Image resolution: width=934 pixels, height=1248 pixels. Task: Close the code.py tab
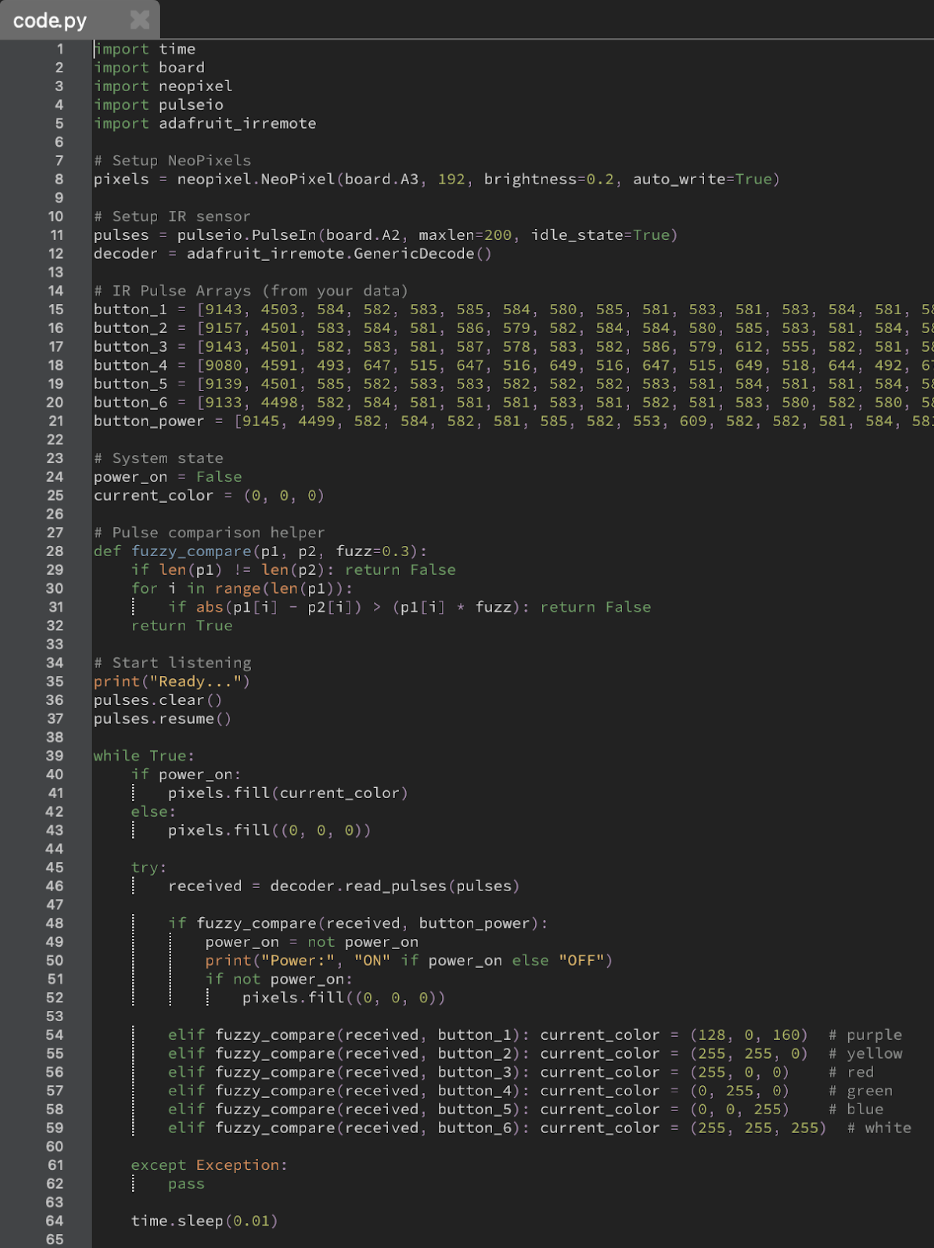tap(138, 19)
